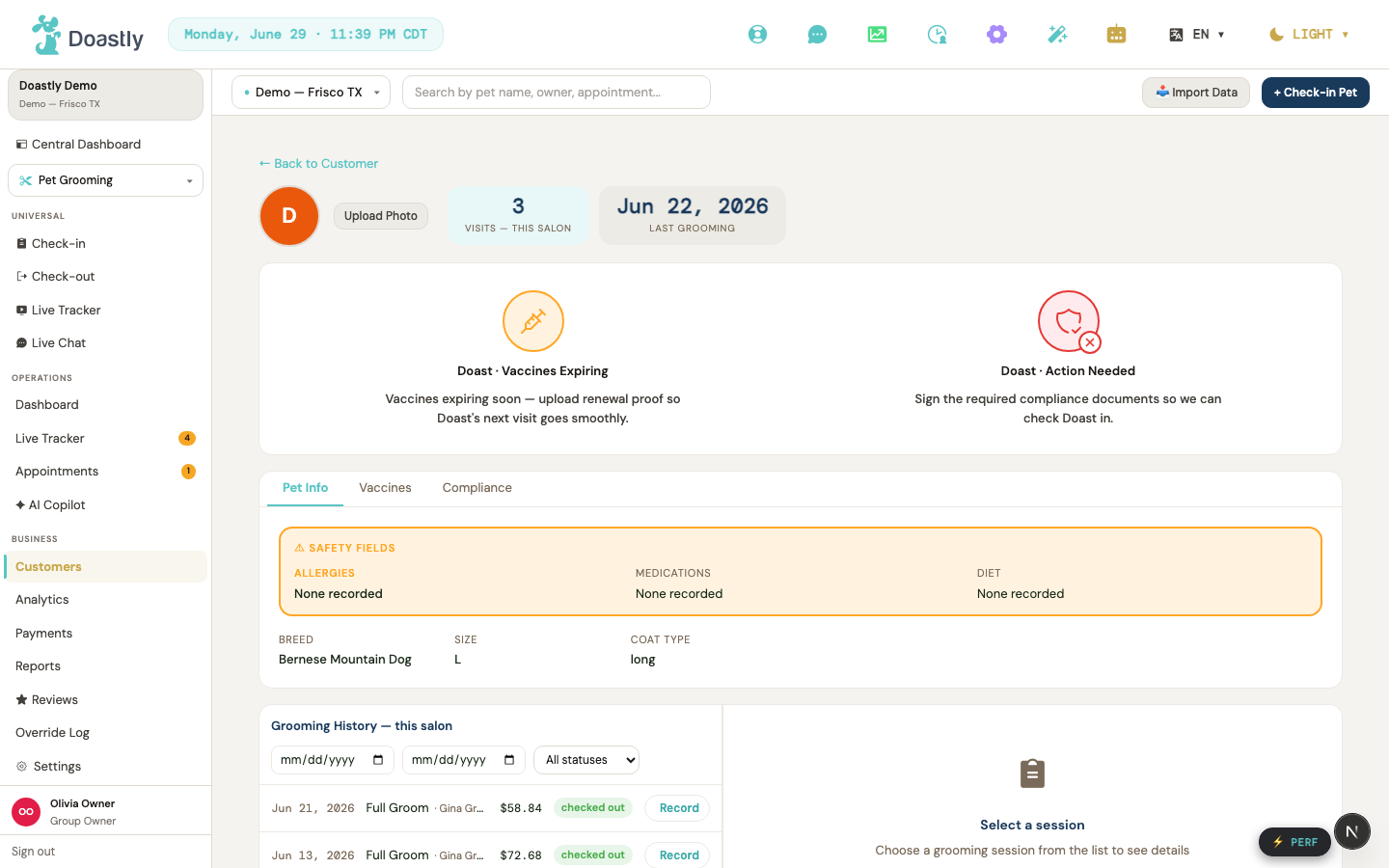The height and width of the screenshot is (868, 1389).
Task: Click the 3 Visits this salon card
Action: pyautogui.click(x=518, y=216)
